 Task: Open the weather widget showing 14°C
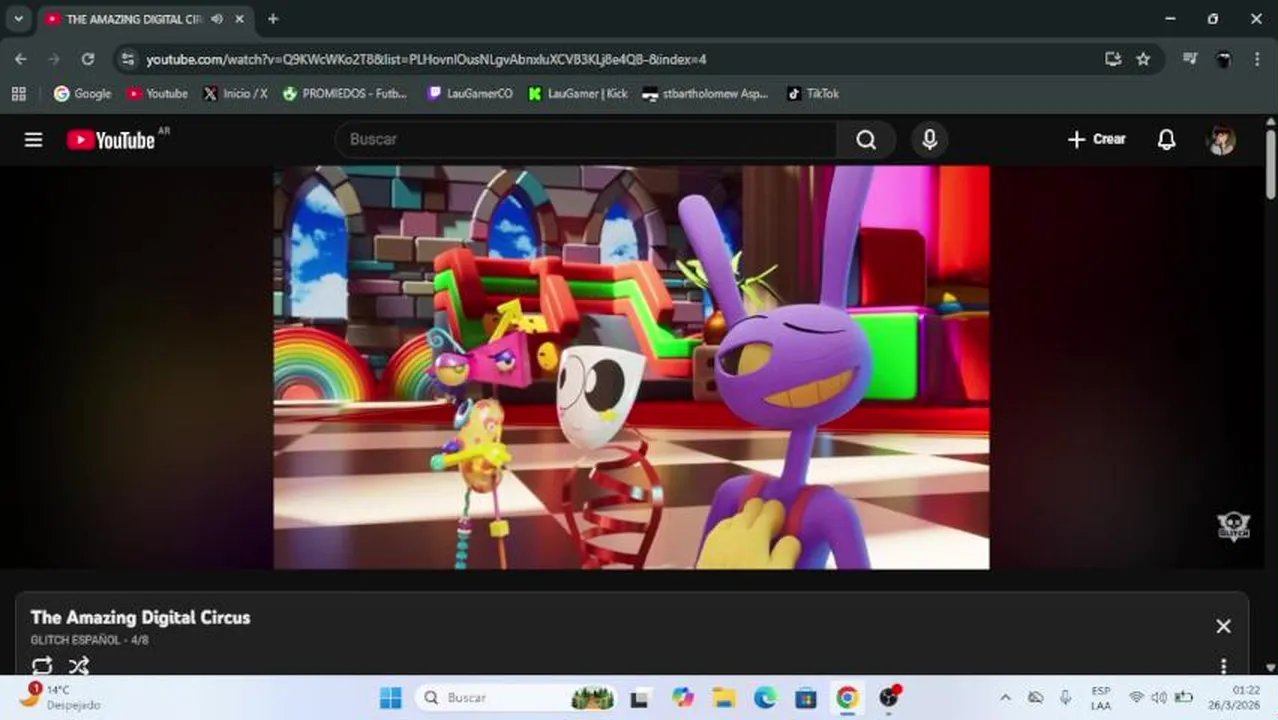(x=60, y=697)
